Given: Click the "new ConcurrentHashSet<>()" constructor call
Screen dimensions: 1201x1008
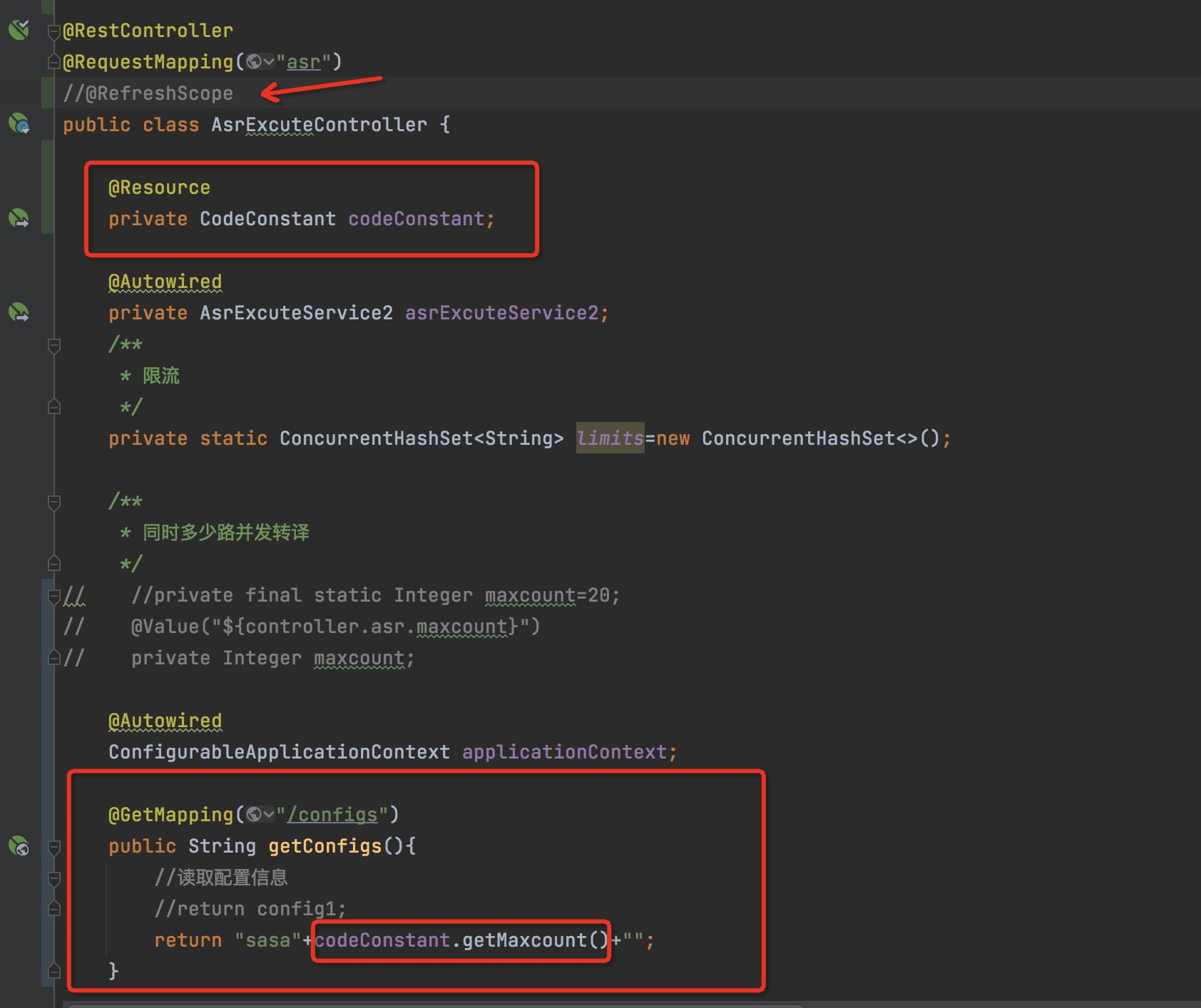Looking at the screenshot, I should pyautogui.click(x=798, y=438).
